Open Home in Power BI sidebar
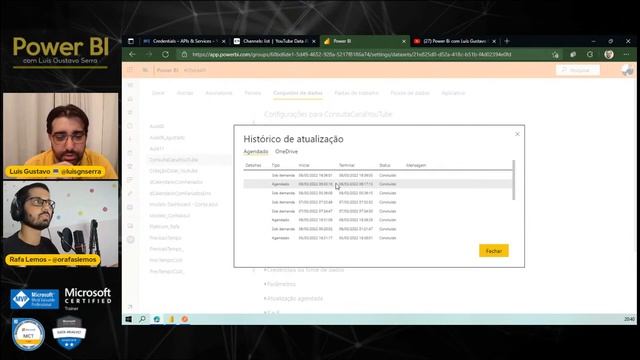Screen dimensions: 640x360 (x=130, y=99)
